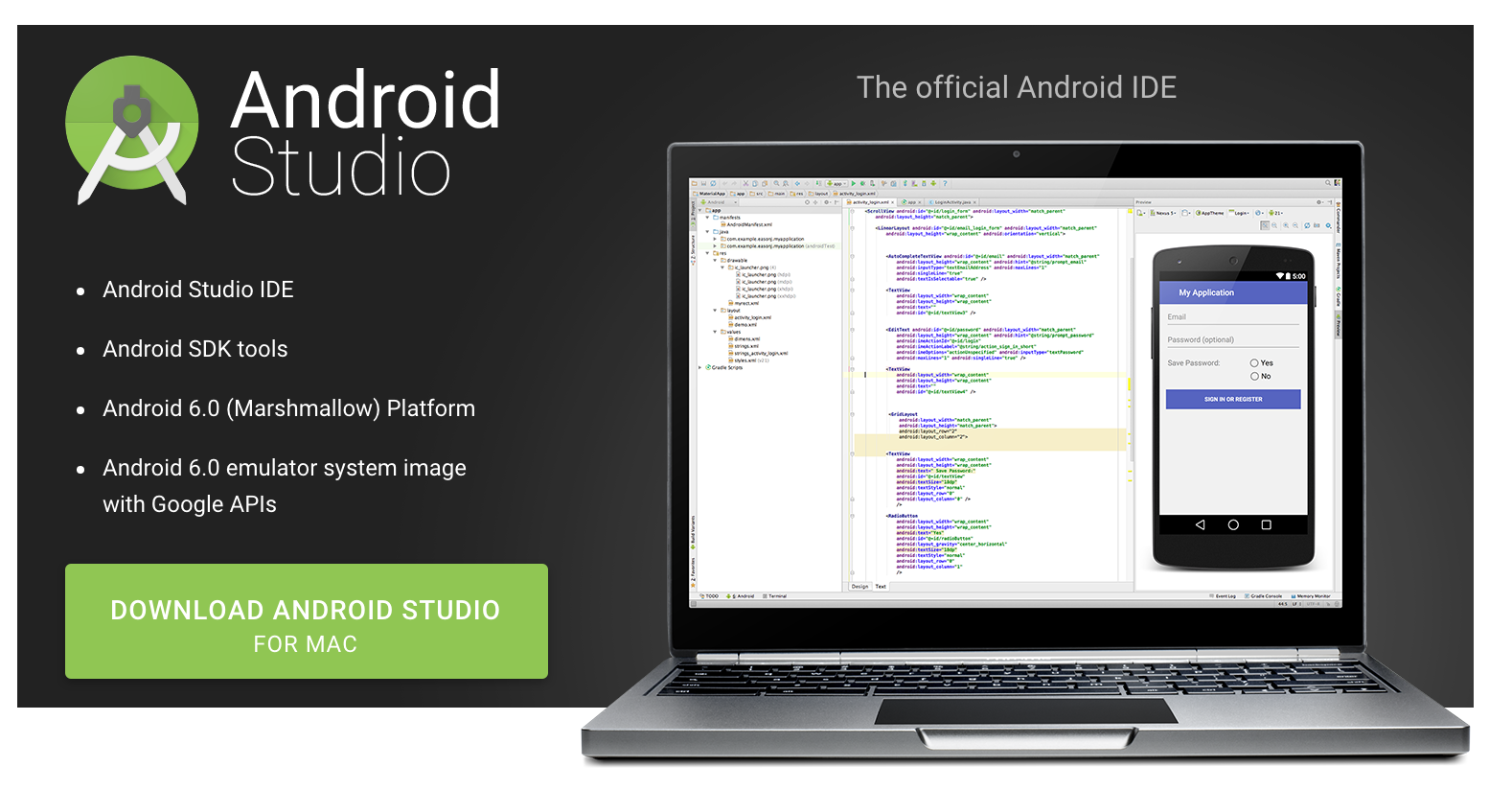Open the Nexus 5 device dropdown
This screenshot has height=790, width=1512.
pos(1165,213)
